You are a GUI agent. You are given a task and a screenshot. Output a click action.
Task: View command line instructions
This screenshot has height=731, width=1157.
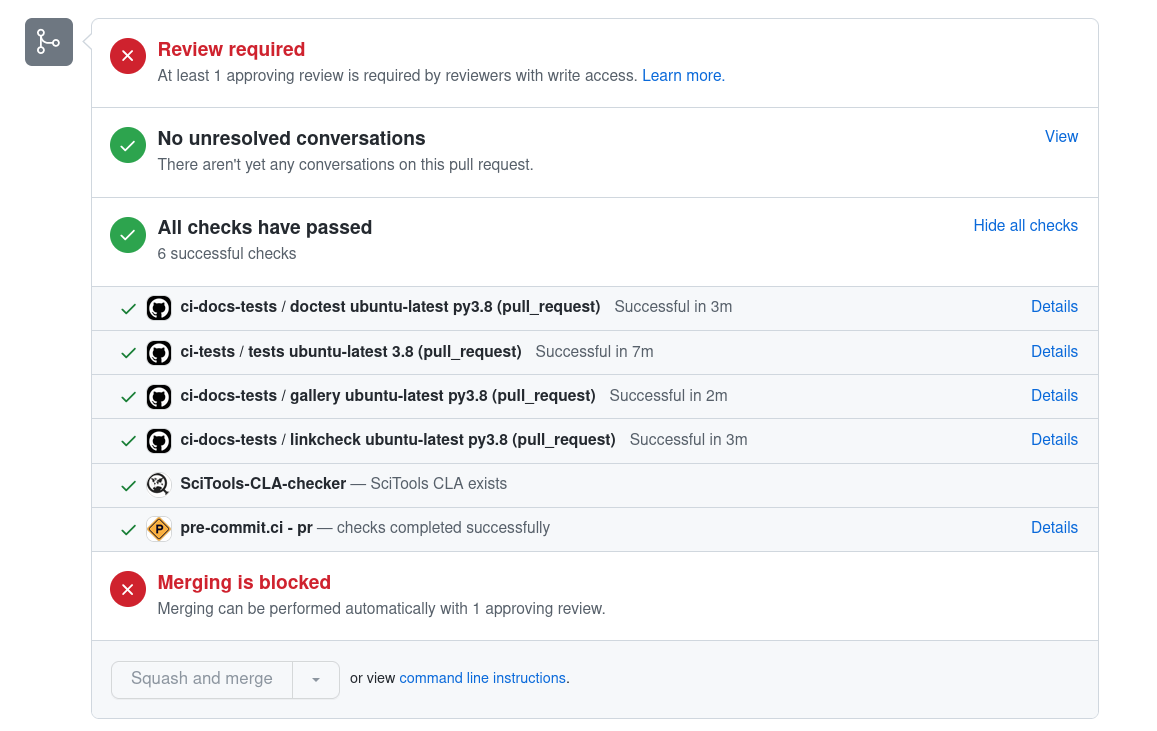482,678
